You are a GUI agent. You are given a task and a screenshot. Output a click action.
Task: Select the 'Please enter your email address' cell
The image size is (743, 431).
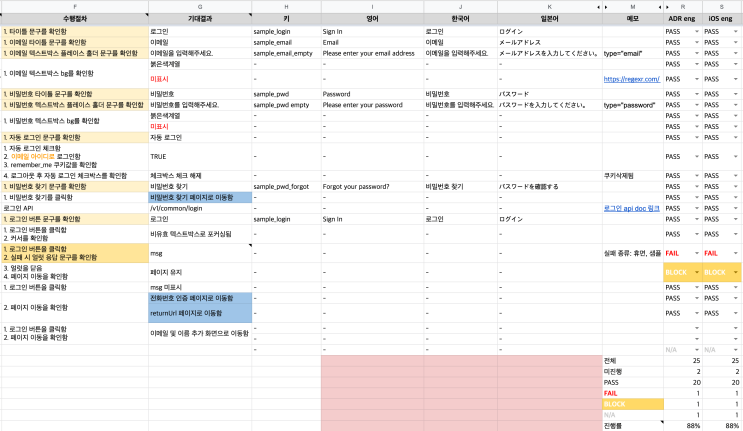372,54
